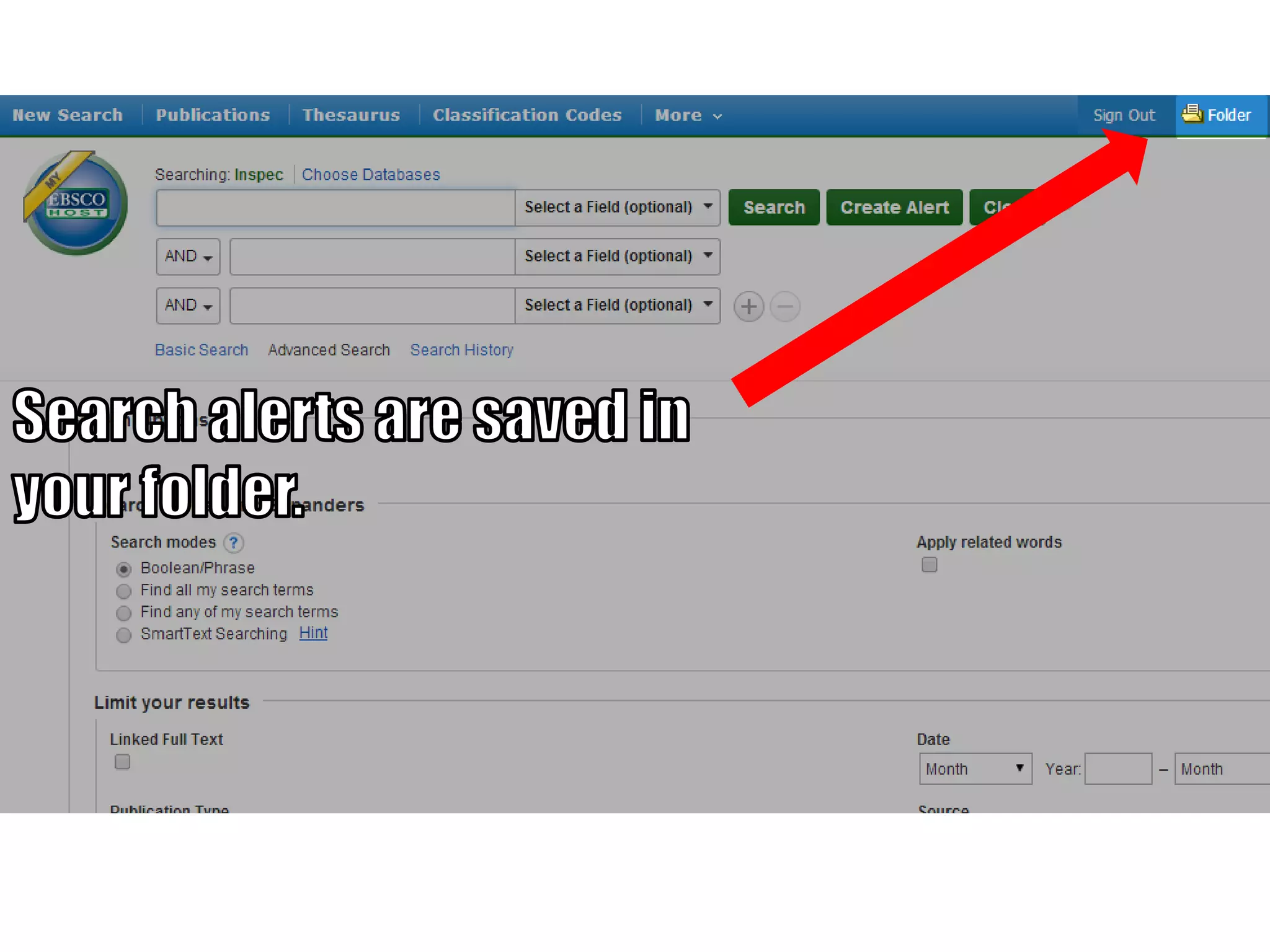Select SmartText Searching mode
This screenshot has height=952, width=1270.
pyautogui.click(x=124, y=635)
